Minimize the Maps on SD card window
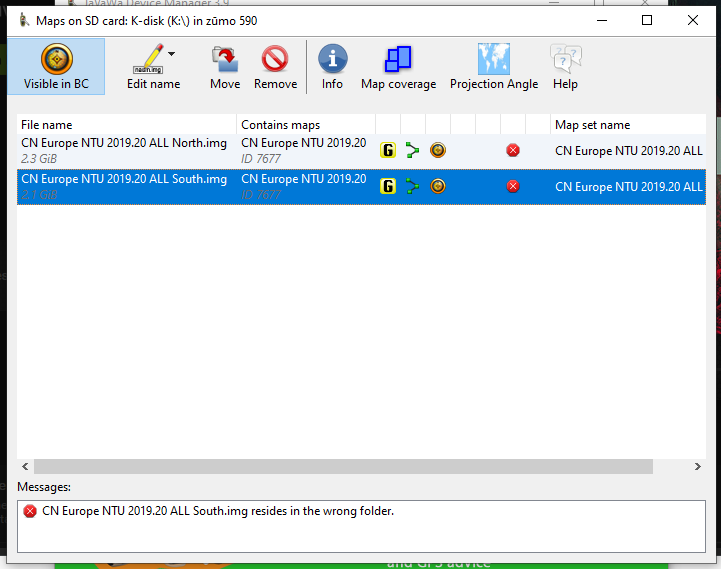This screenshot has height=569, width=721. pyautogui.click(x=602, y=20)
